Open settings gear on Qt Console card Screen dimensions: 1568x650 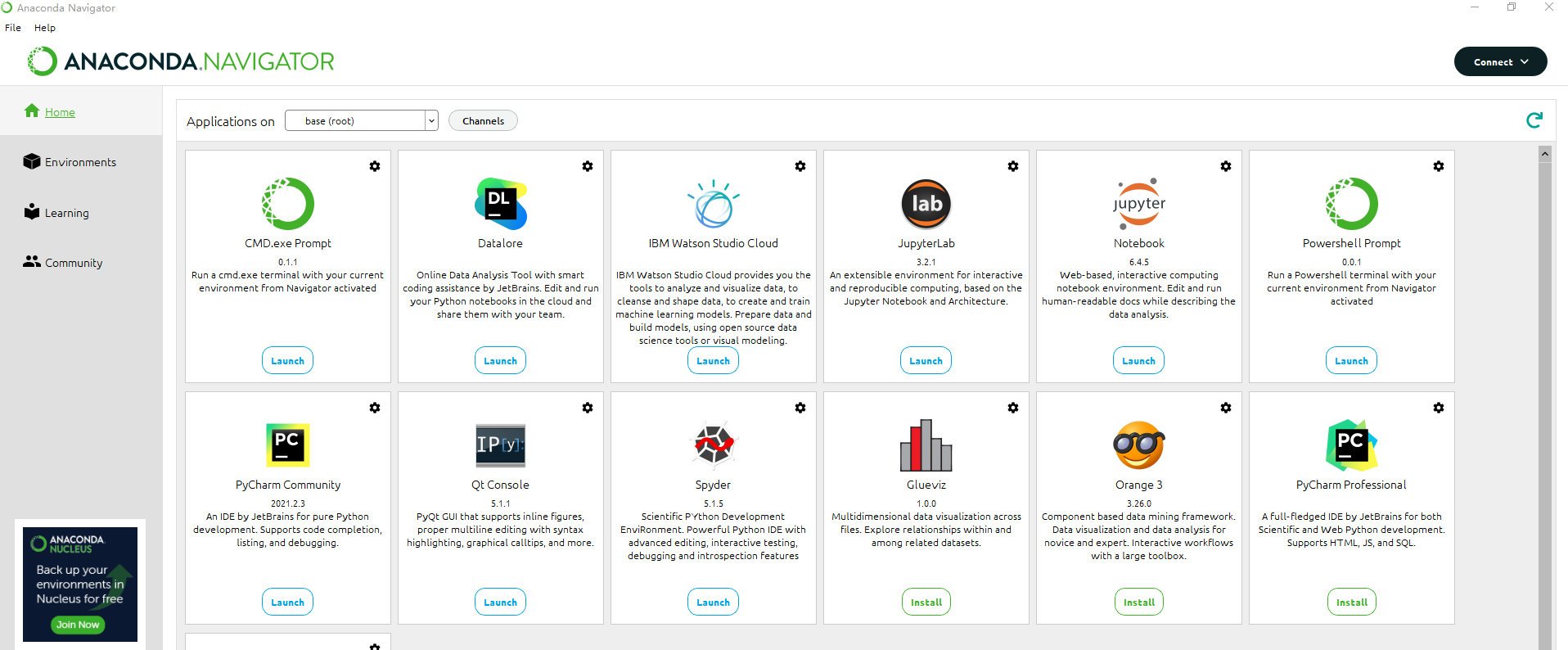[588, 408]
